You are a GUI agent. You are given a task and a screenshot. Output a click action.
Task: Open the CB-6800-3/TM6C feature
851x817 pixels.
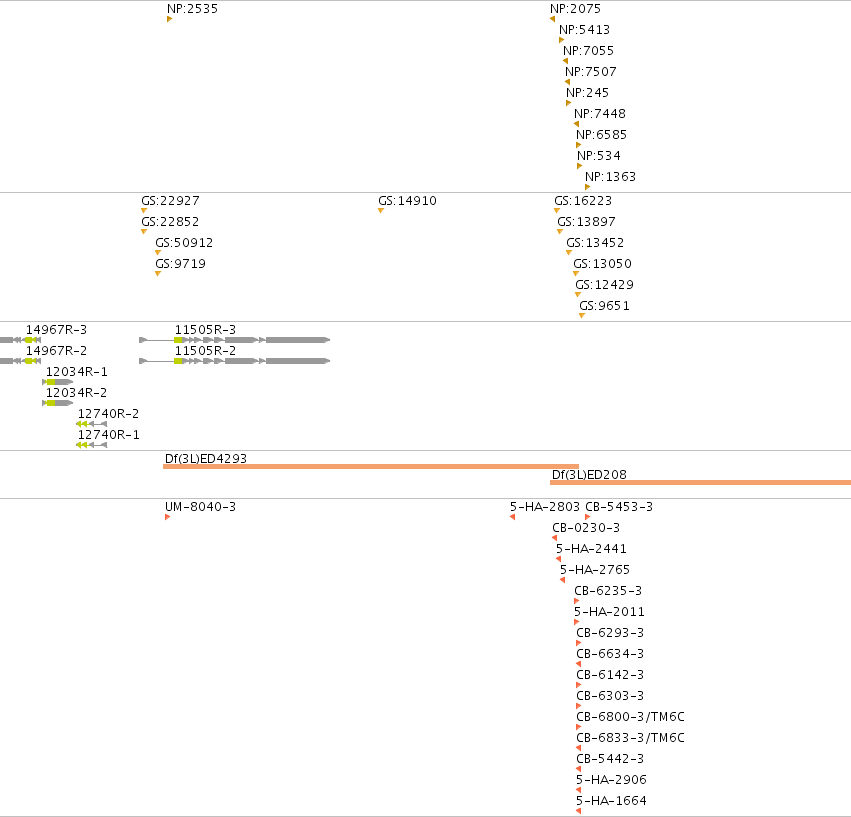click(x=630, y=717)
